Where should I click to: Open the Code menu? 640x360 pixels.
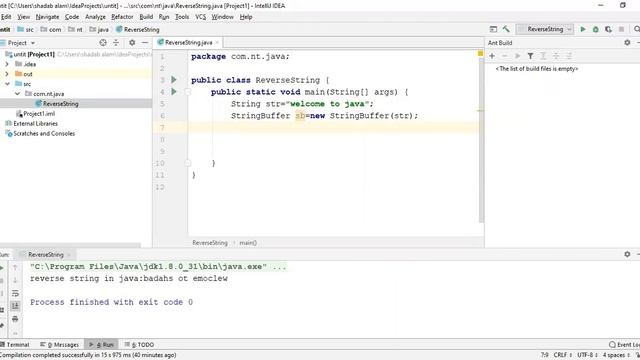(x=72, y=17)
